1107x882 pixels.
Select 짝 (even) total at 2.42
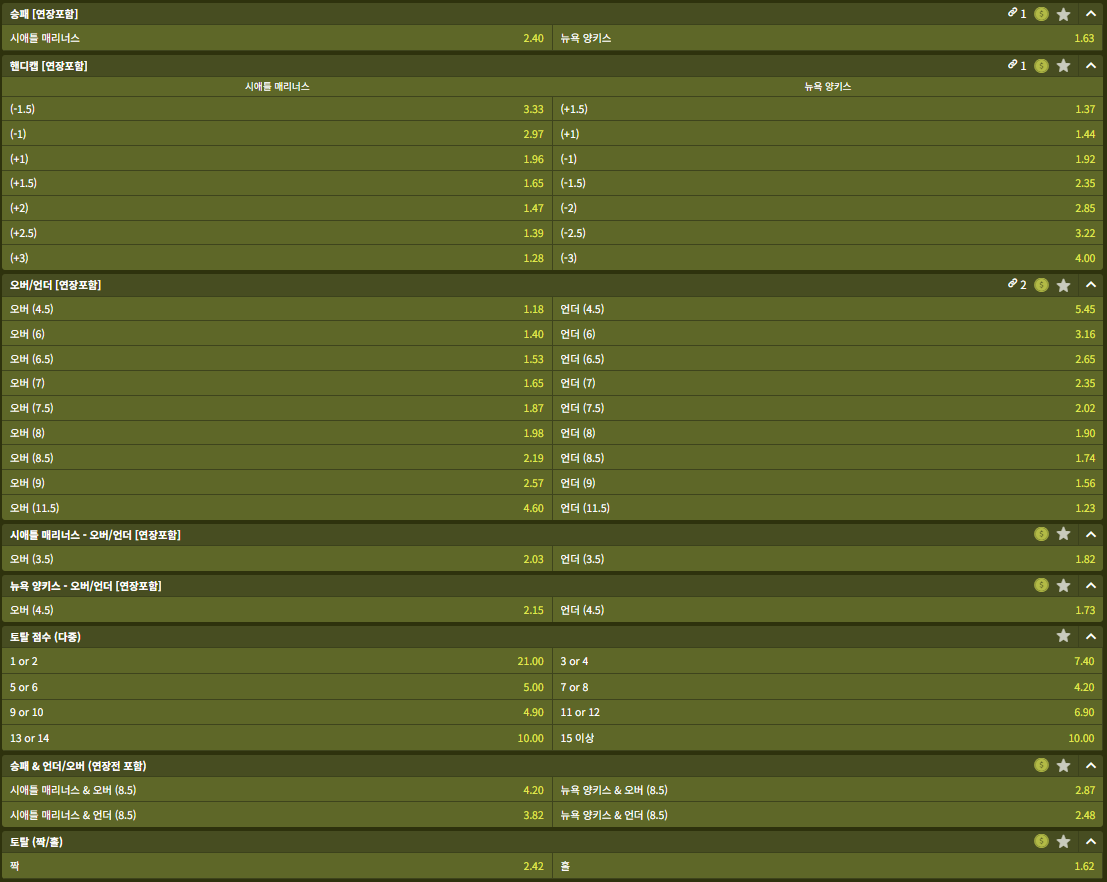(277, 866)
